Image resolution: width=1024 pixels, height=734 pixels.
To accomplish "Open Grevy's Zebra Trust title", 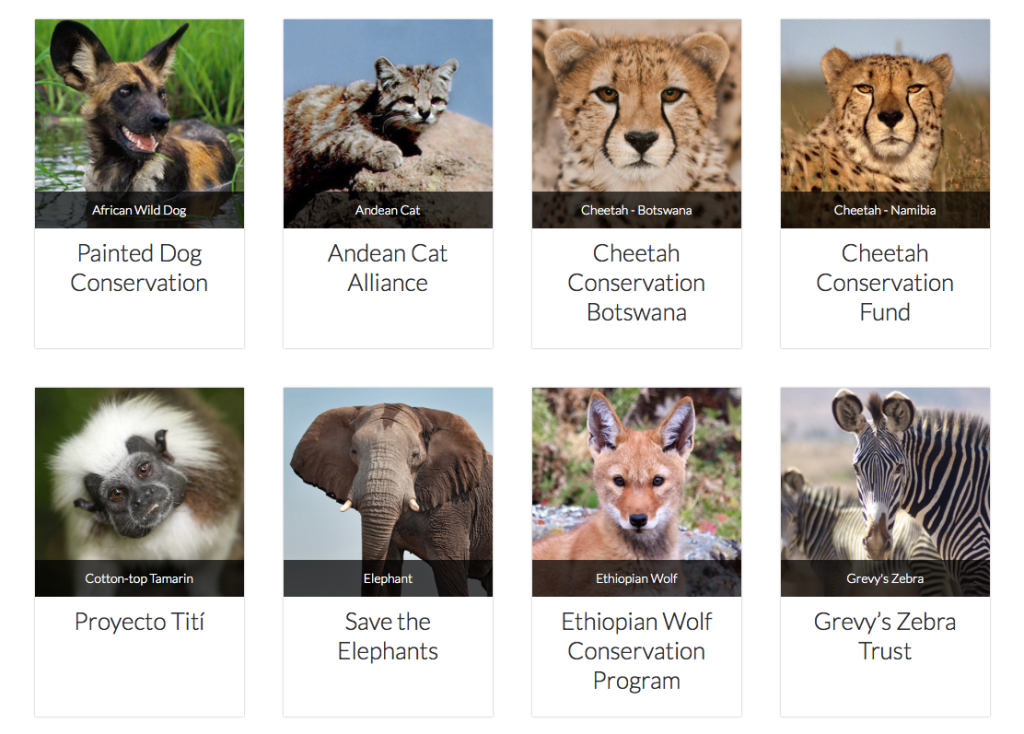I will [x=885, y=637].
